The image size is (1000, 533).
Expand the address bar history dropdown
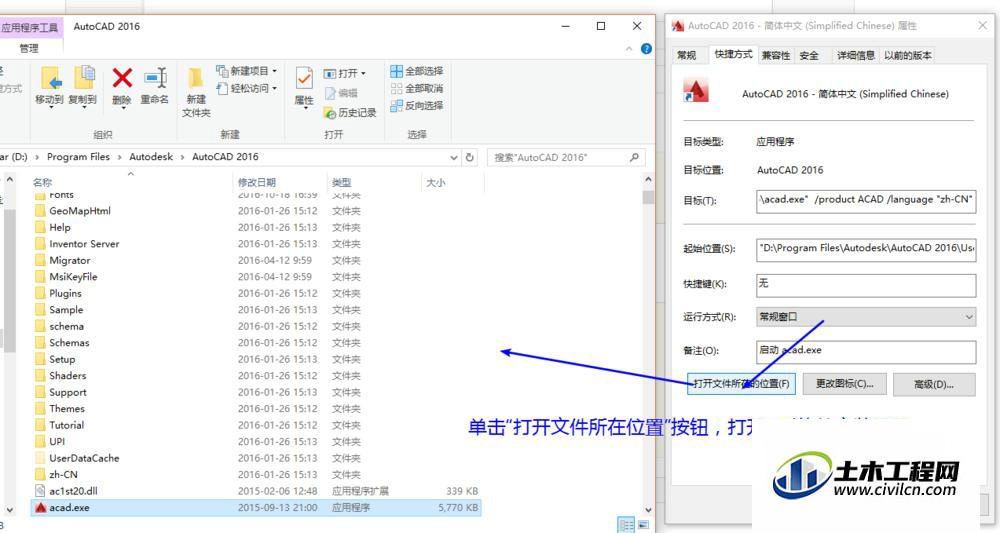453,157
